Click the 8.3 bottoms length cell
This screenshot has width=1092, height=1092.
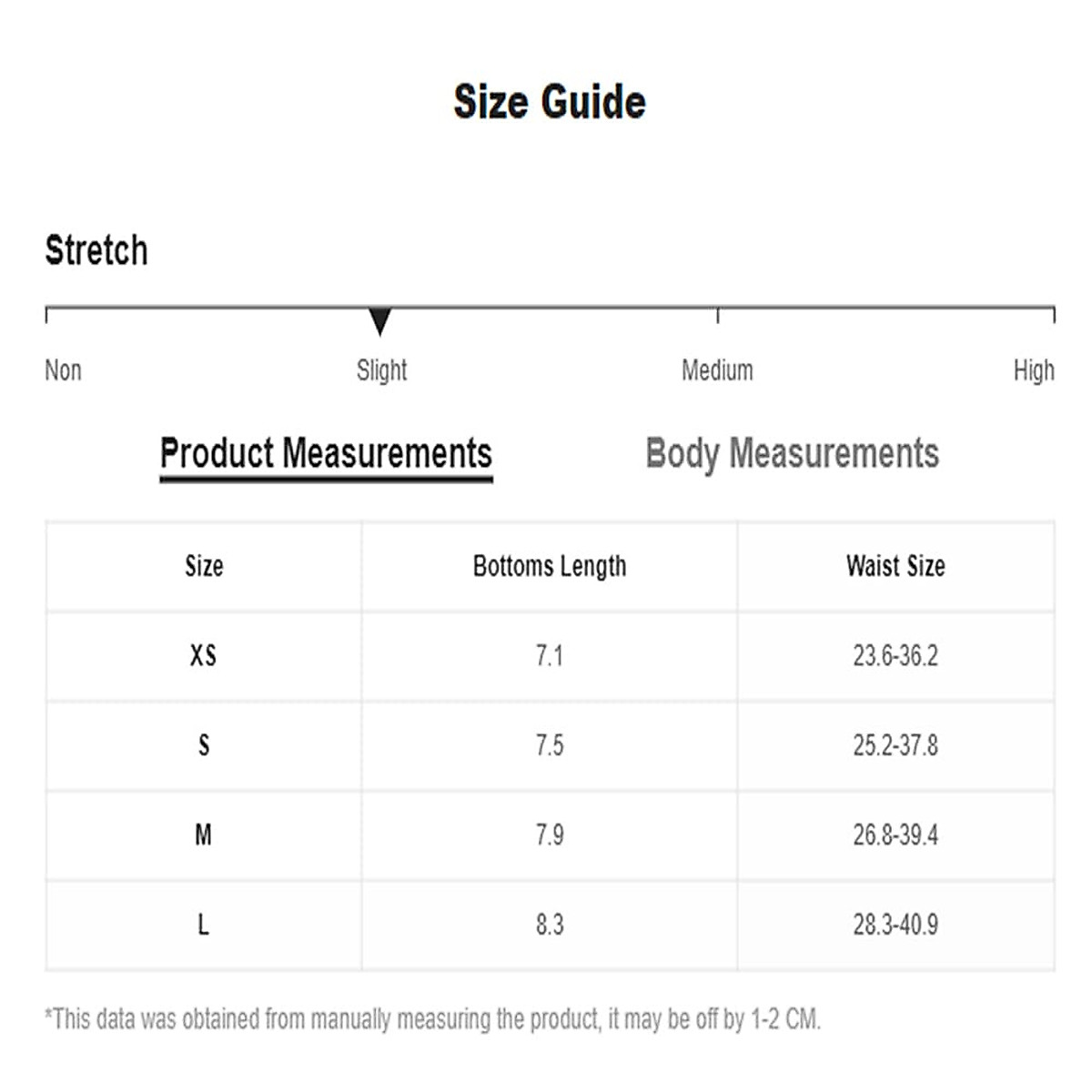pos(550,925)
